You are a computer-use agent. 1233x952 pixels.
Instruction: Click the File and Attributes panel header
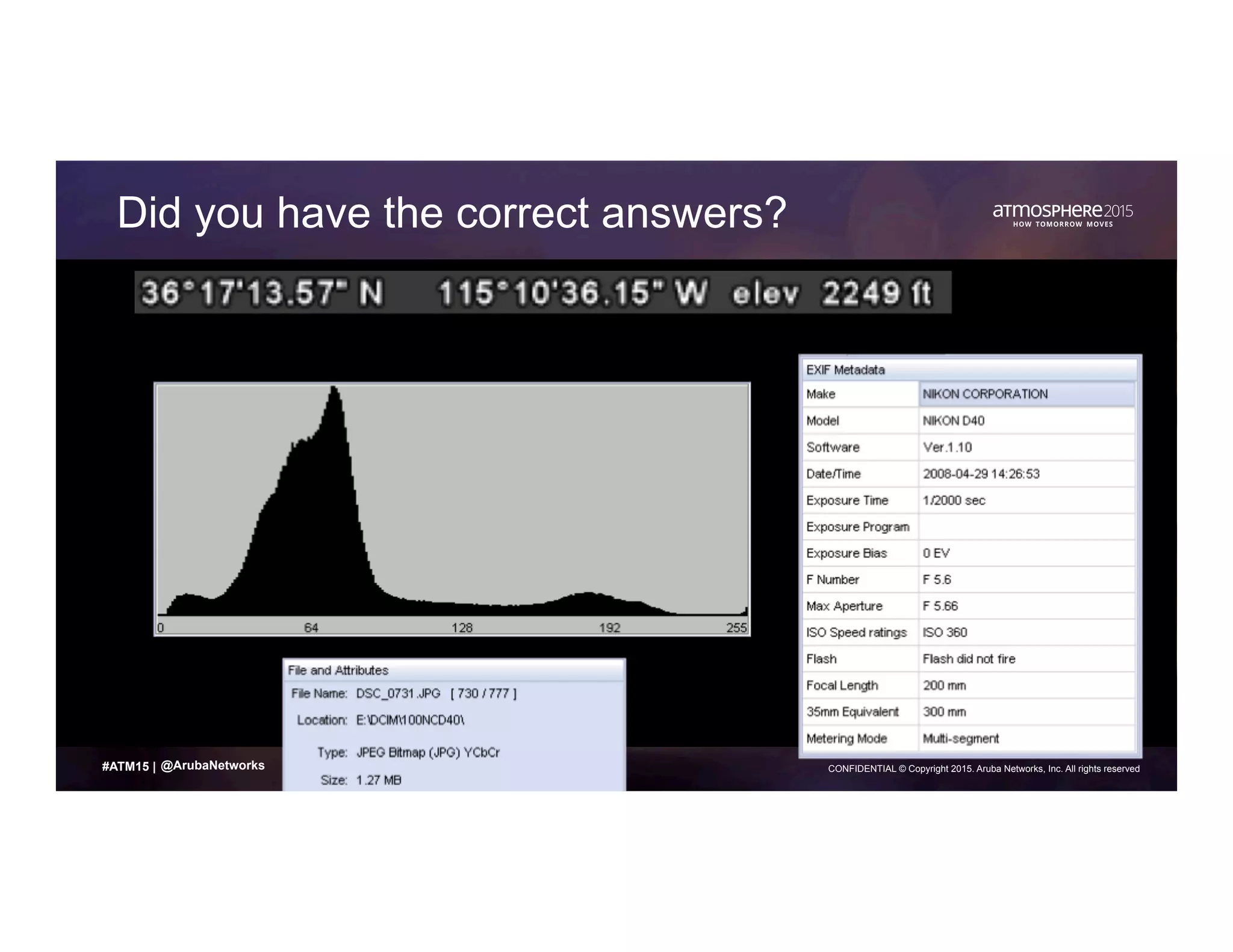click(x=455, y=670)
